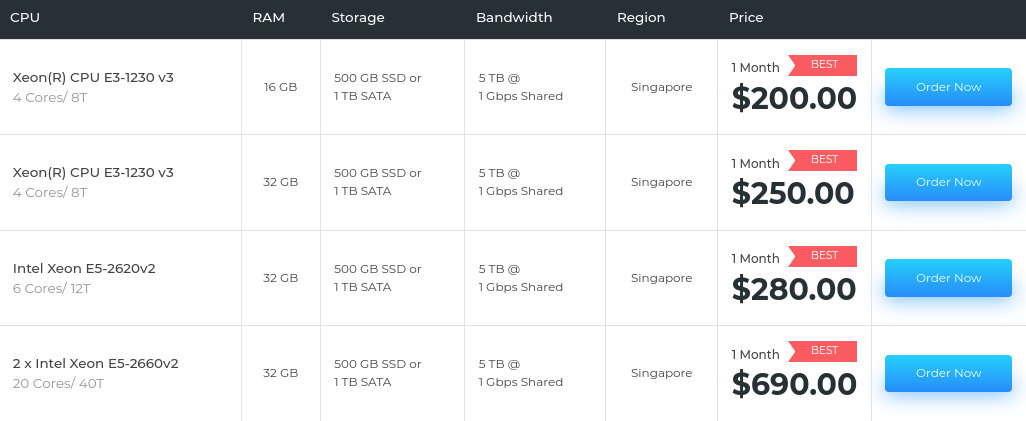Click the BEST badge on the $200.00 plan

(824, 65)
